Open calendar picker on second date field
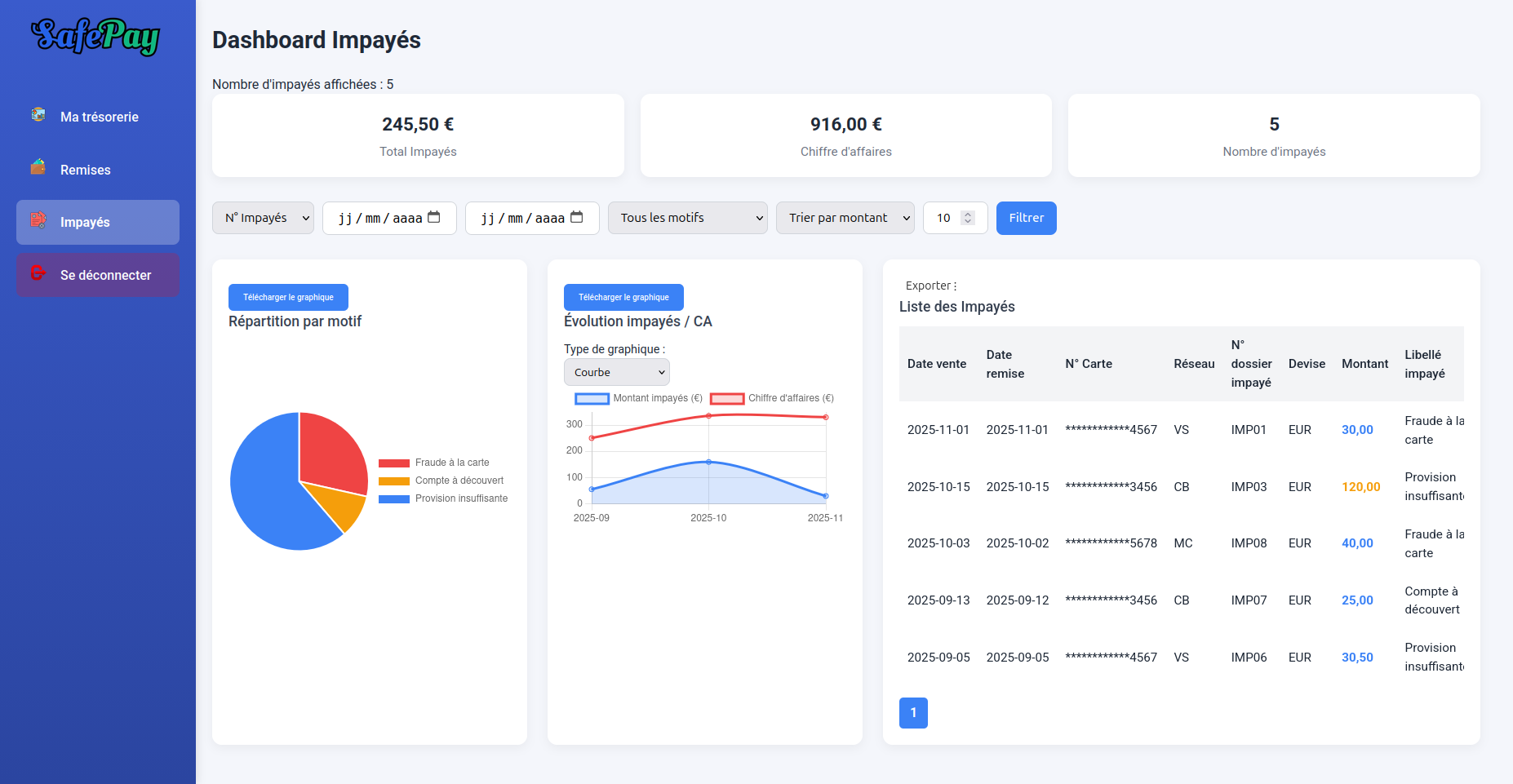 577,217
